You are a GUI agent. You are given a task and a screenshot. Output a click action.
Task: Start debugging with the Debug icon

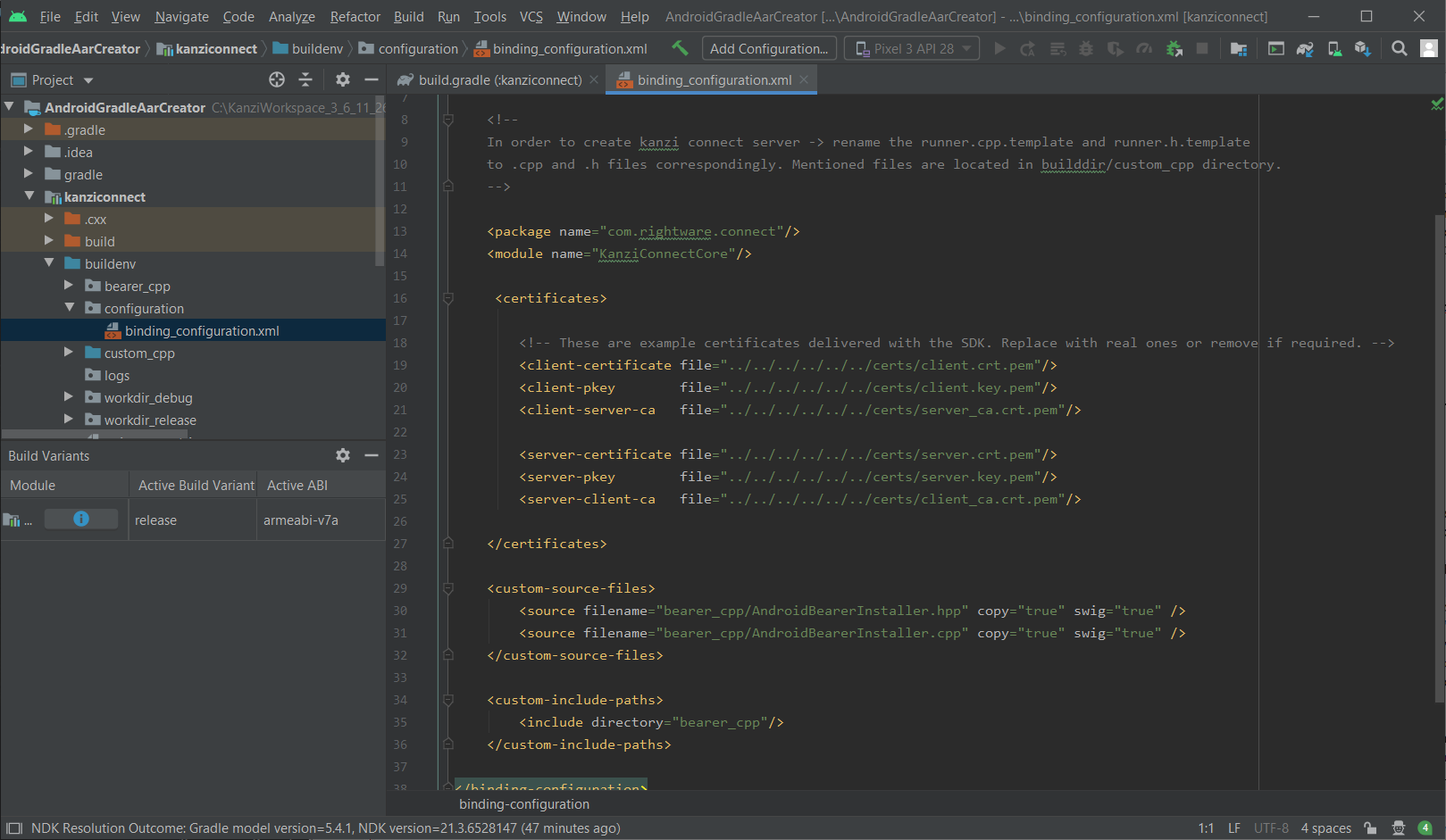[1085, 48]
